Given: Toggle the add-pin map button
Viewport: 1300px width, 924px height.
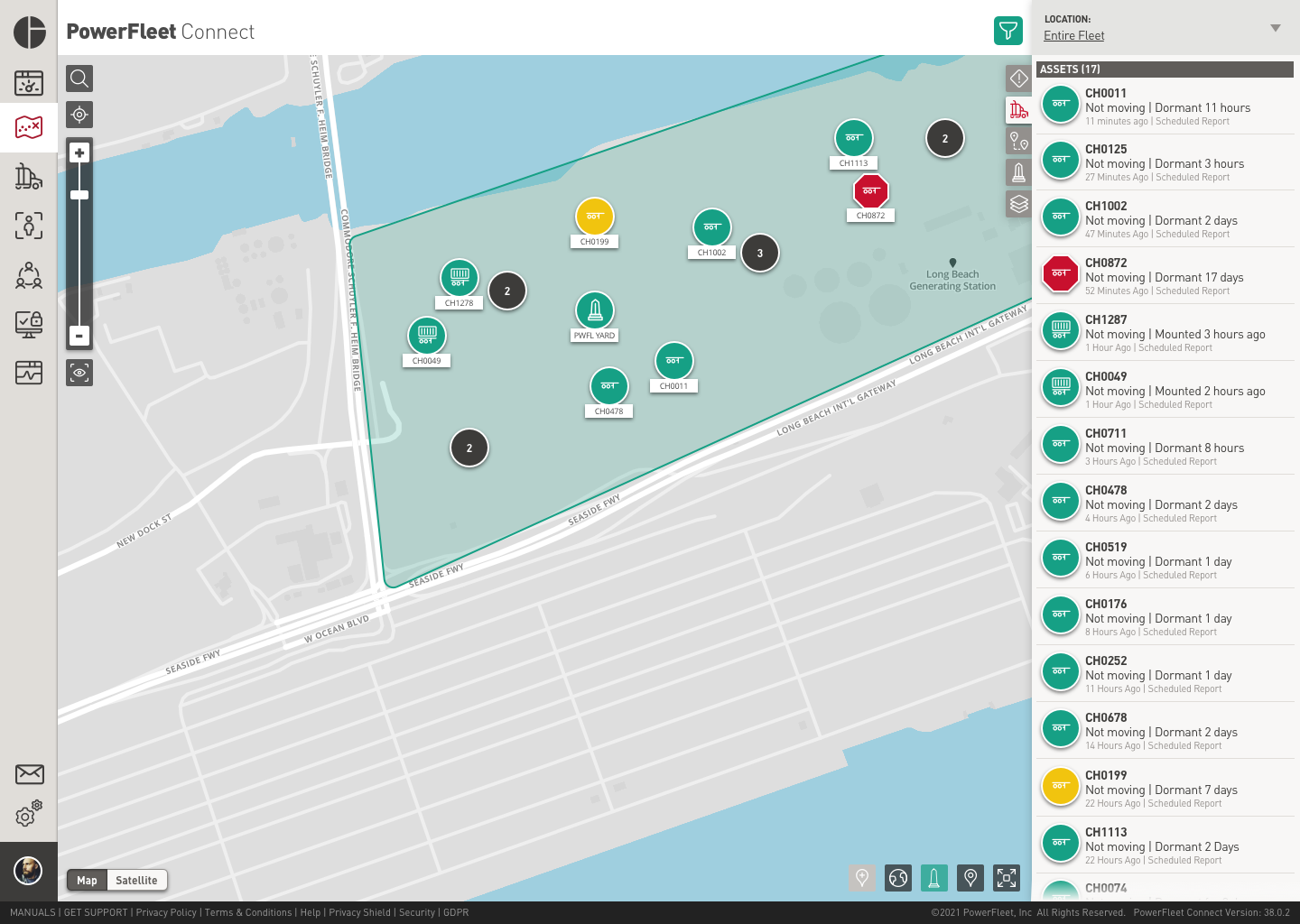Looking at the screenshot, I should tap(862, 877).
